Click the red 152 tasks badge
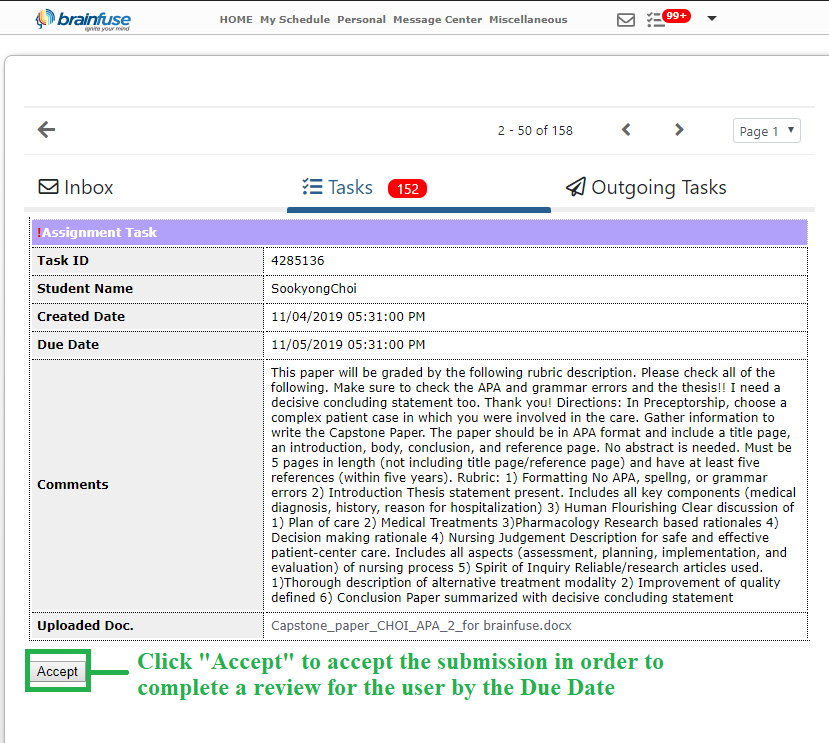829x743 pixels. [407, 188]
